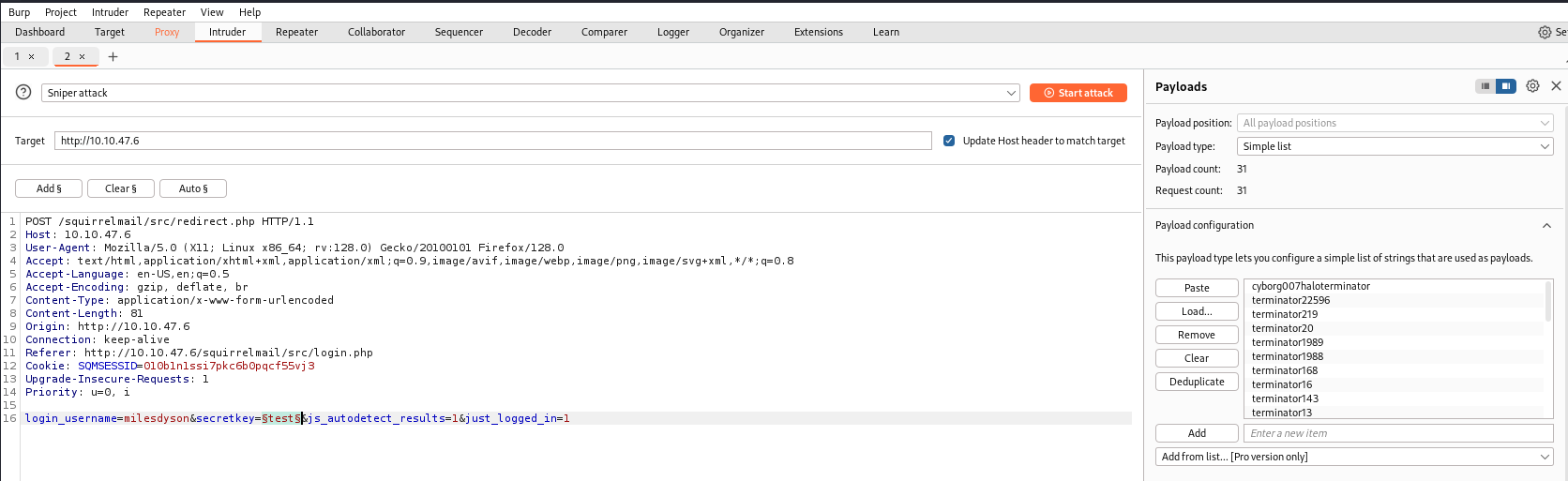Click the Clear § button
Viewport: 1568px width, 481px height.
[121, 188]
